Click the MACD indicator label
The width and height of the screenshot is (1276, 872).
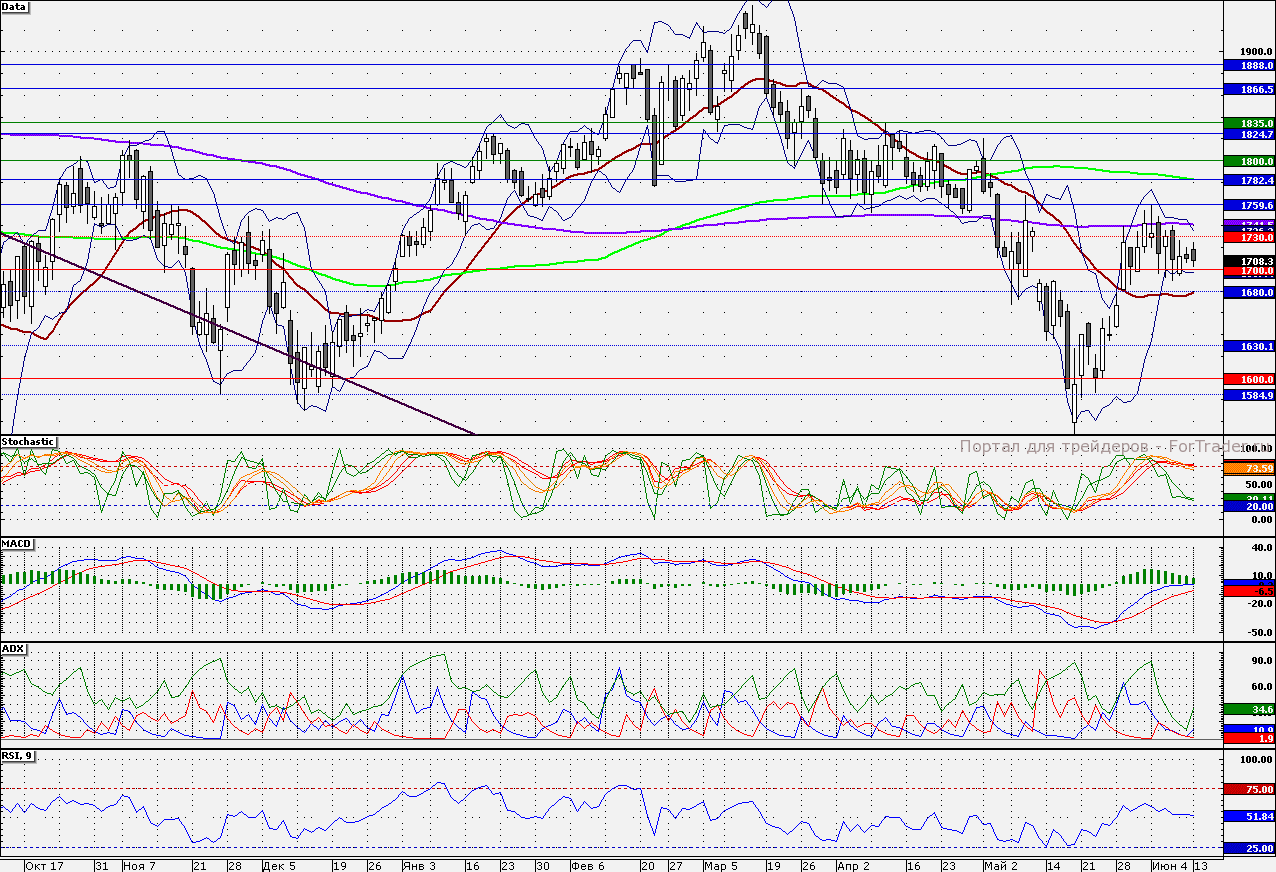(x=18, y=543)
